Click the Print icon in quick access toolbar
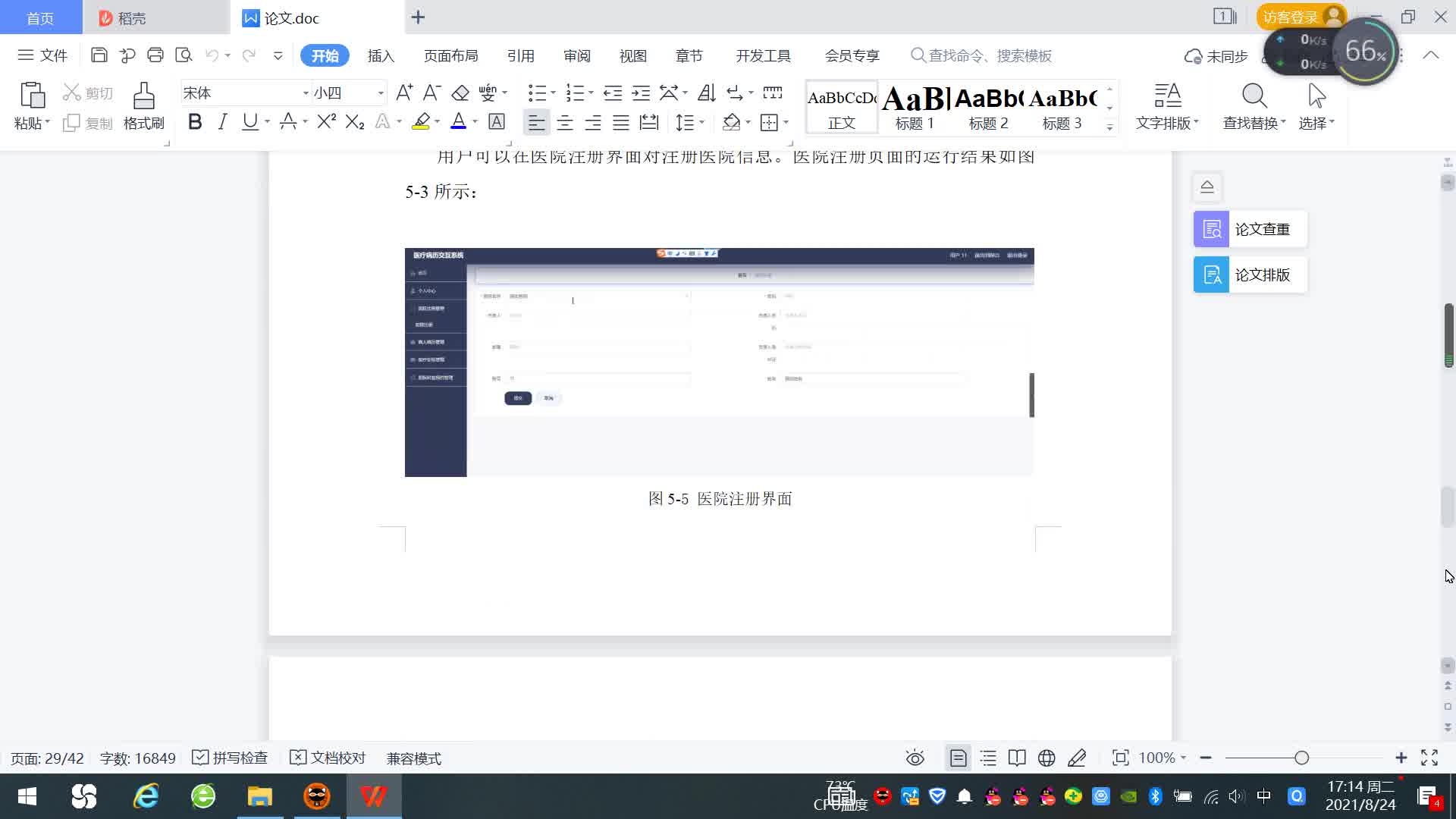The image size is (1456, 819). pyautogui.click(x=155, y=55)
